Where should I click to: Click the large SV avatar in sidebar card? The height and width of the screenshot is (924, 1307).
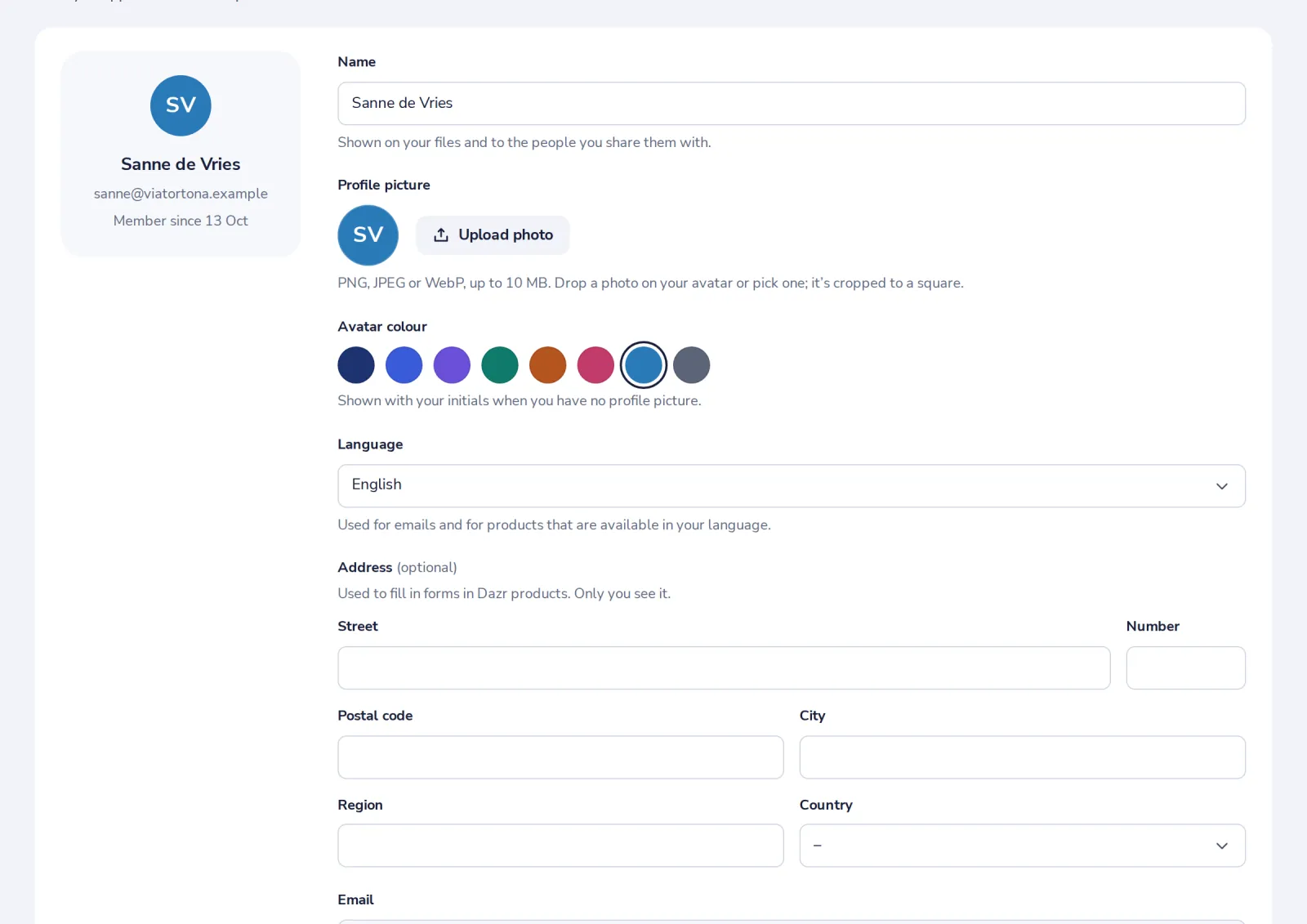(181, 105)
